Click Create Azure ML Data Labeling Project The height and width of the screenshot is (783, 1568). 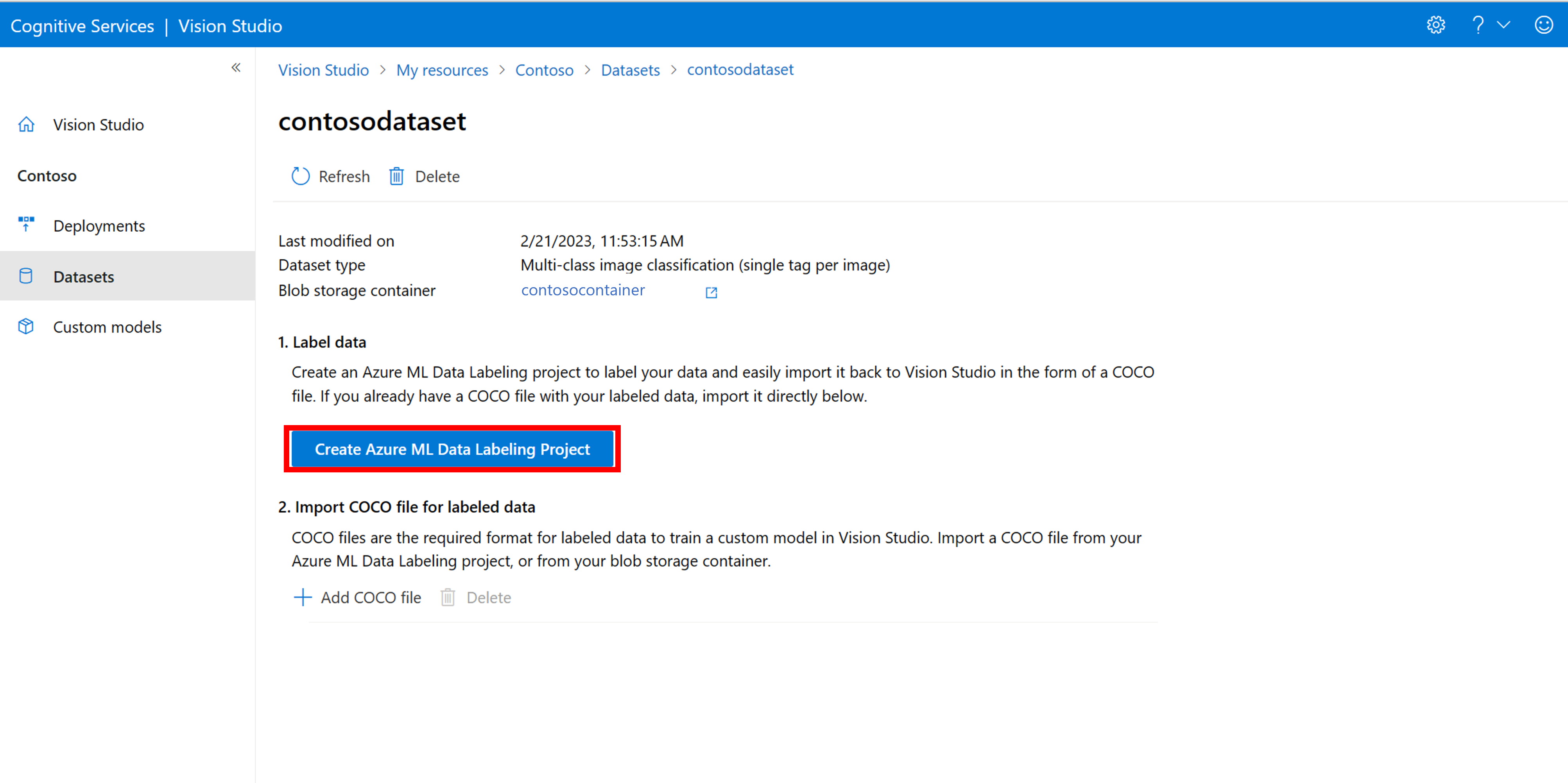pos(452,449)
